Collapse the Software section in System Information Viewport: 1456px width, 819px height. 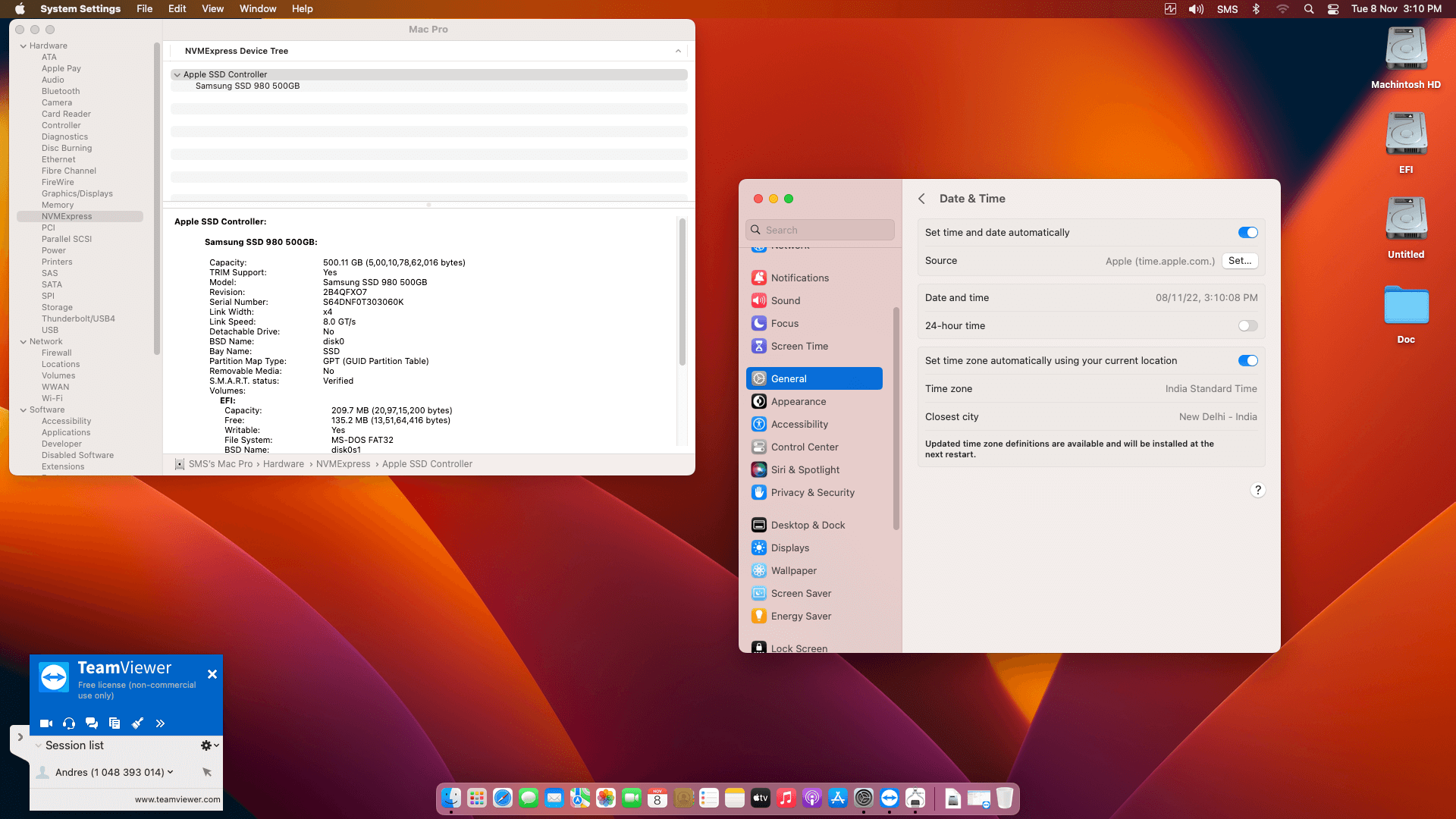pos(24,410)
